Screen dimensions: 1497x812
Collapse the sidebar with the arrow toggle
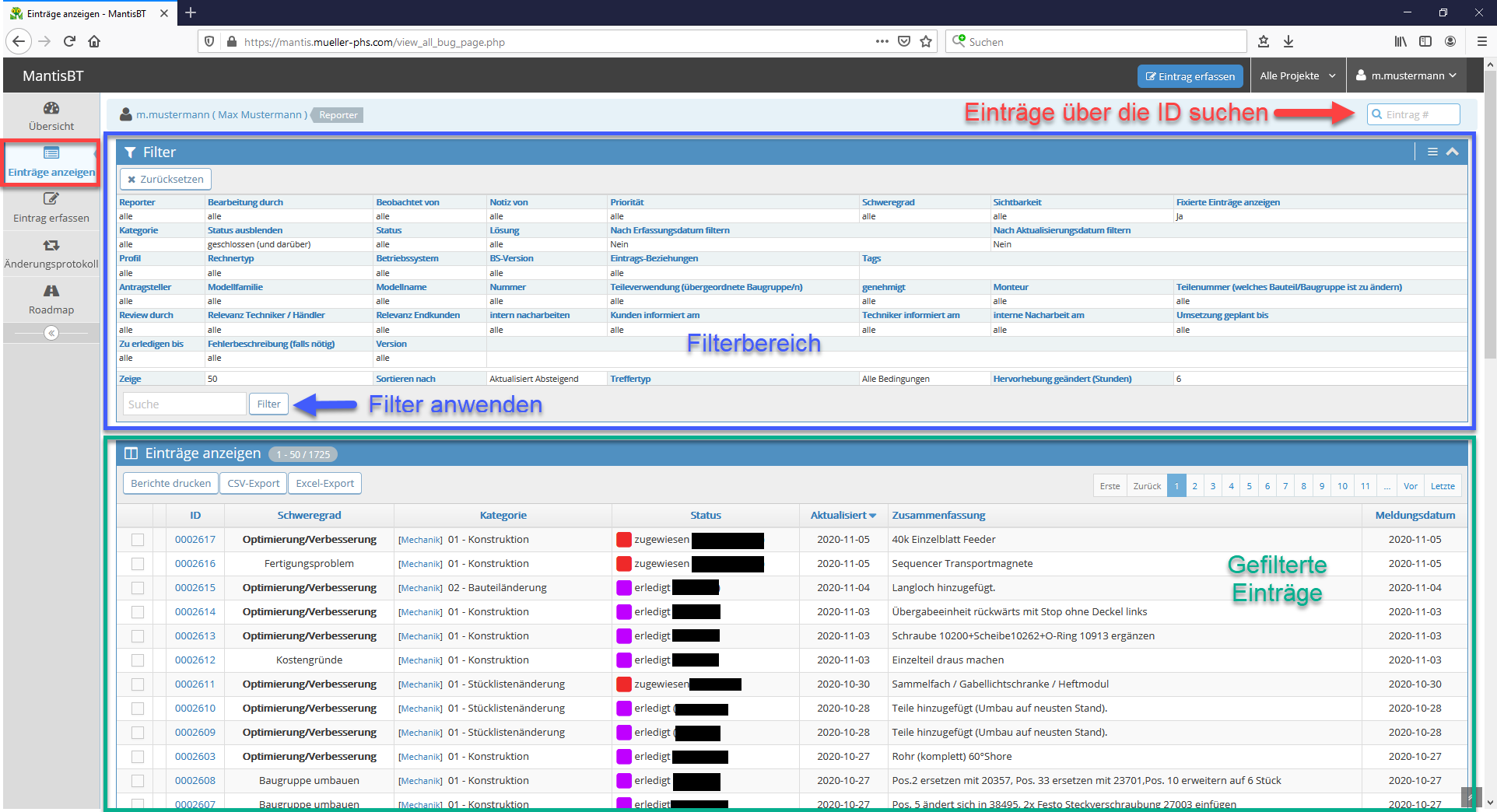click(x=51, y=333)
